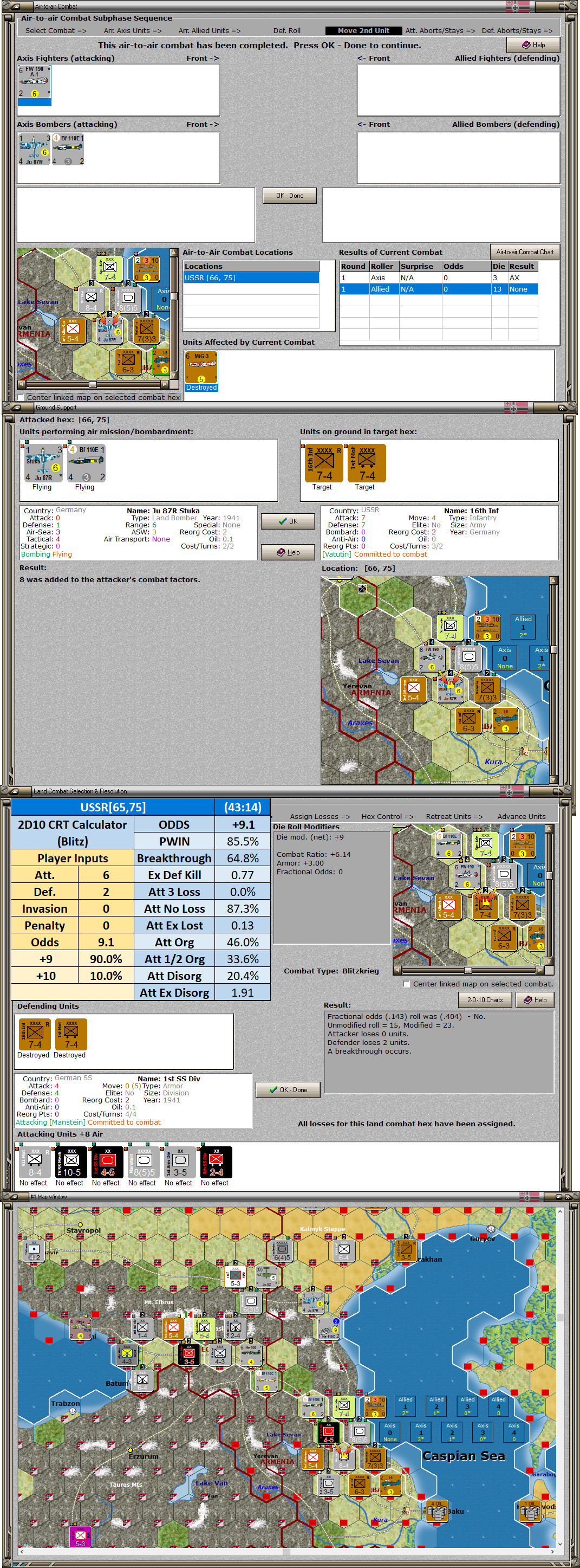The height and width of the screenshot is (1568, 580).
Task: Open the Air-to-air Combat Chart
Action: coord(525,252)
